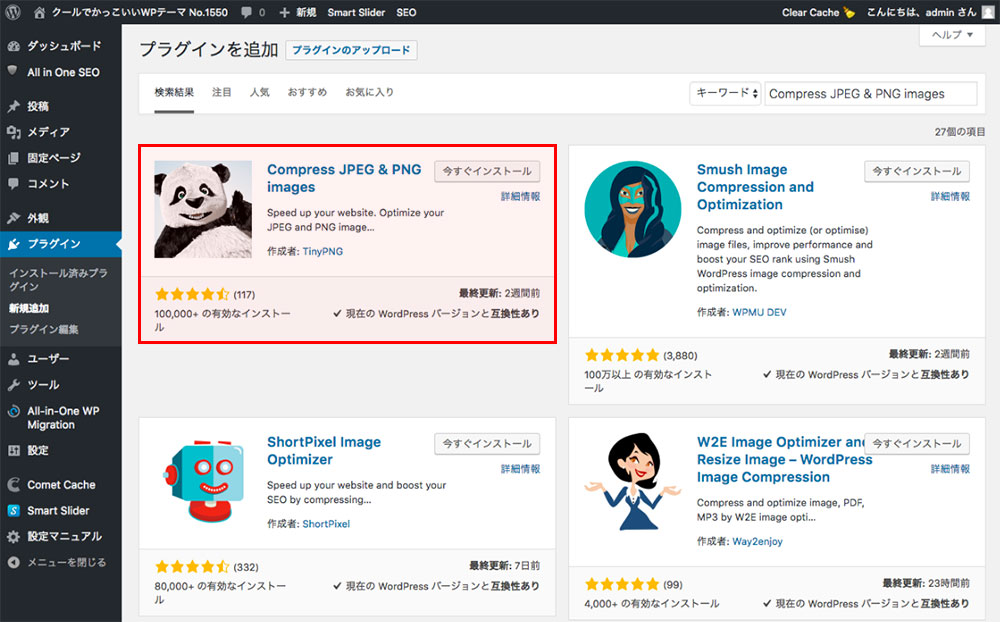
Task: Switch to the 検索結果 tab
Action: pyautogui.click(x=174, y=93)
